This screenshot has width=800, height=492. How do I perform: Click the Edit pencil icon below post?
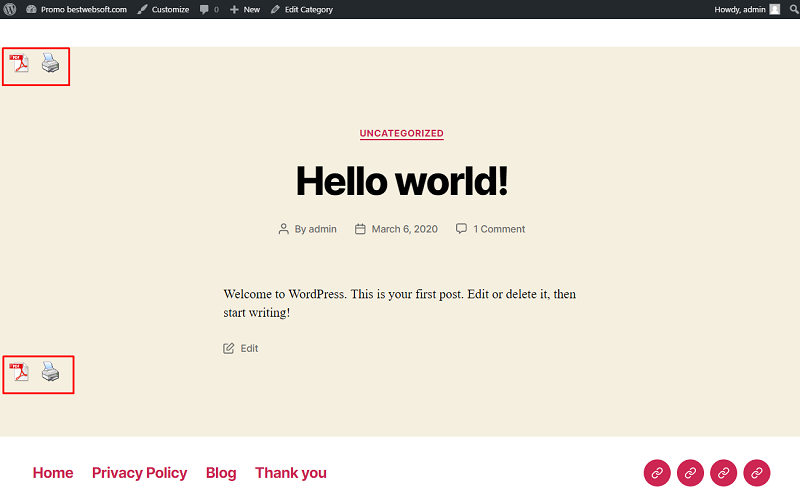[229, 348]
